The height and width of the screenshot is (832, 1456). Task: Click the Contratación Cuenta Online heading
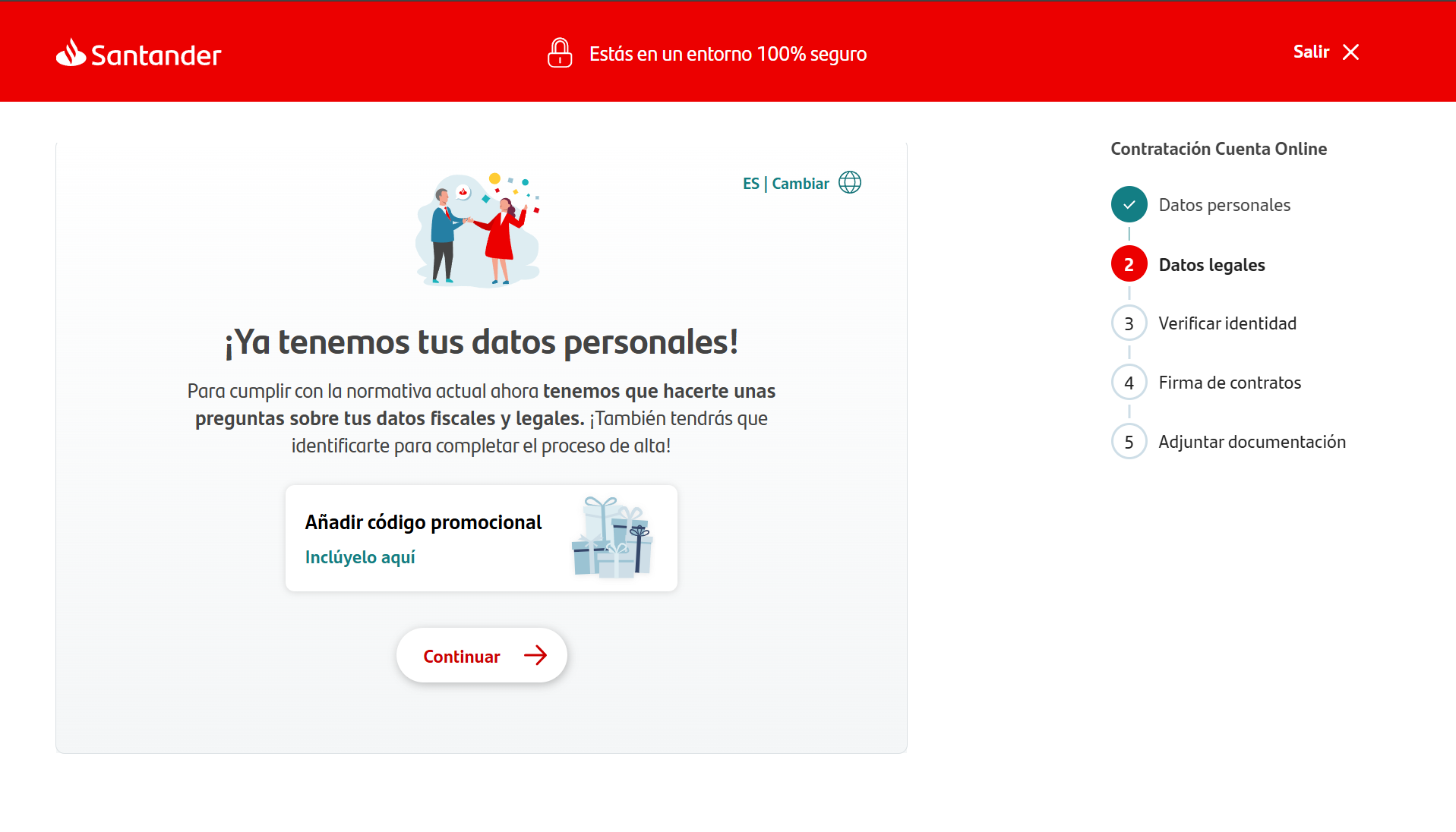coord(1219,148)
